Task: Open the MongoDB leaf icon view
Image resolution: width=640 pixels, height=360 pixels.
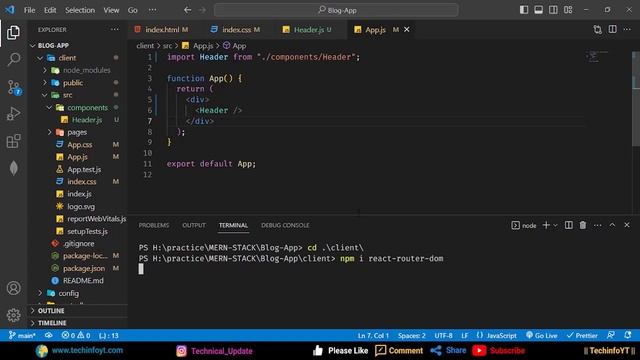Action: tap(13, 168)
